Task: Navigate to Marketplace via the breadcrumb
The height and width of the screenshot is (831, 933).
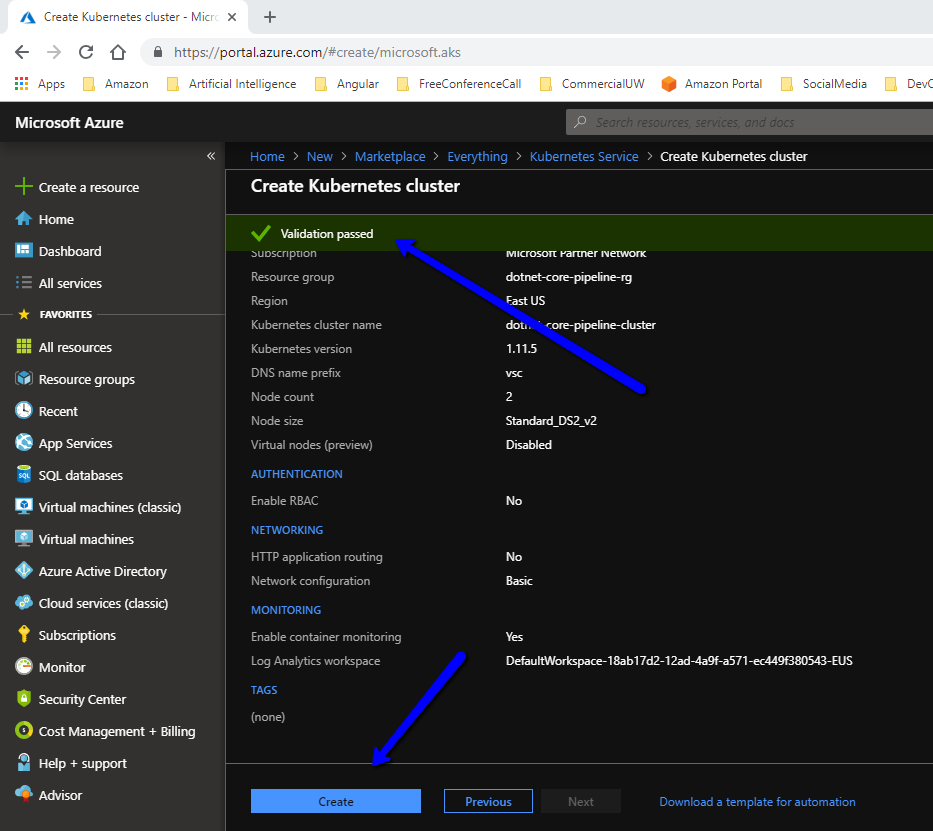Action: point(390,156)
